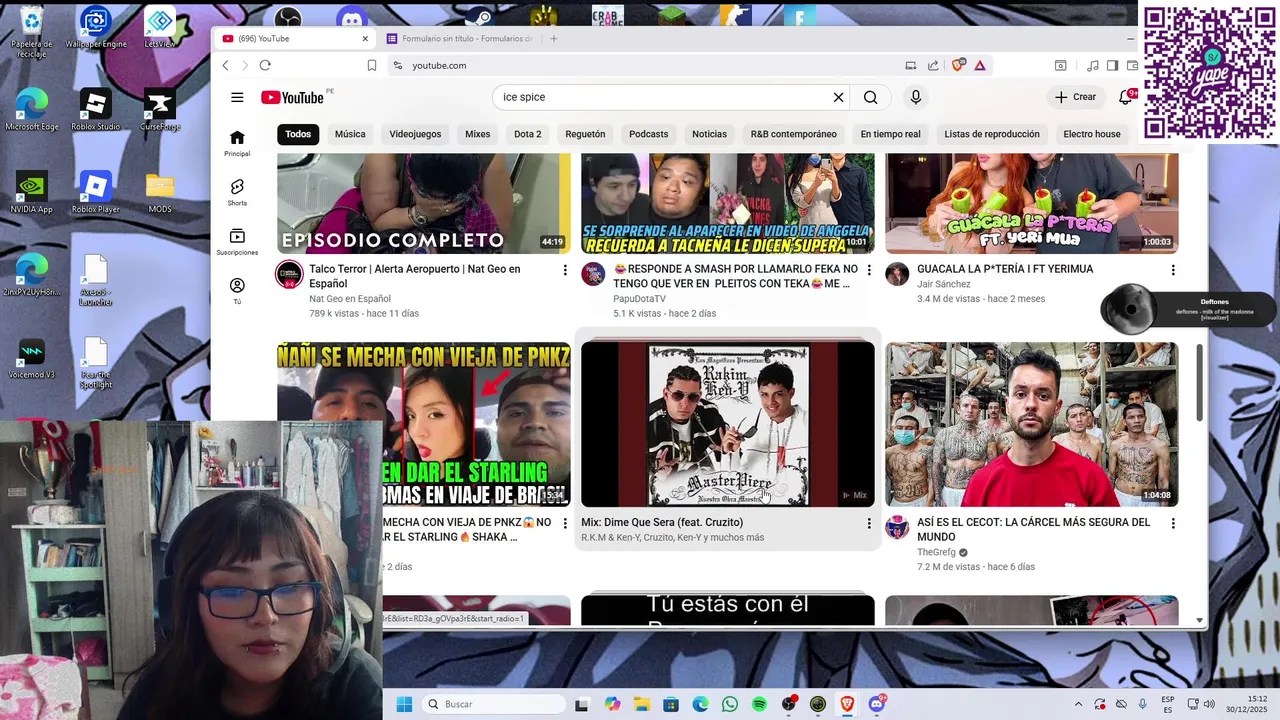Open options for the PapuDotaTV video
This screenshot has width=1280, height=720.
[x=869, y=270]
